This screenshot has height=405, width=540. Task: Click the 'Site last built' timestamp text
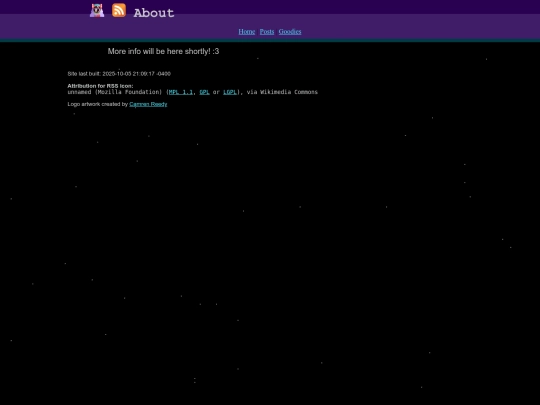(x=119, y=74)
